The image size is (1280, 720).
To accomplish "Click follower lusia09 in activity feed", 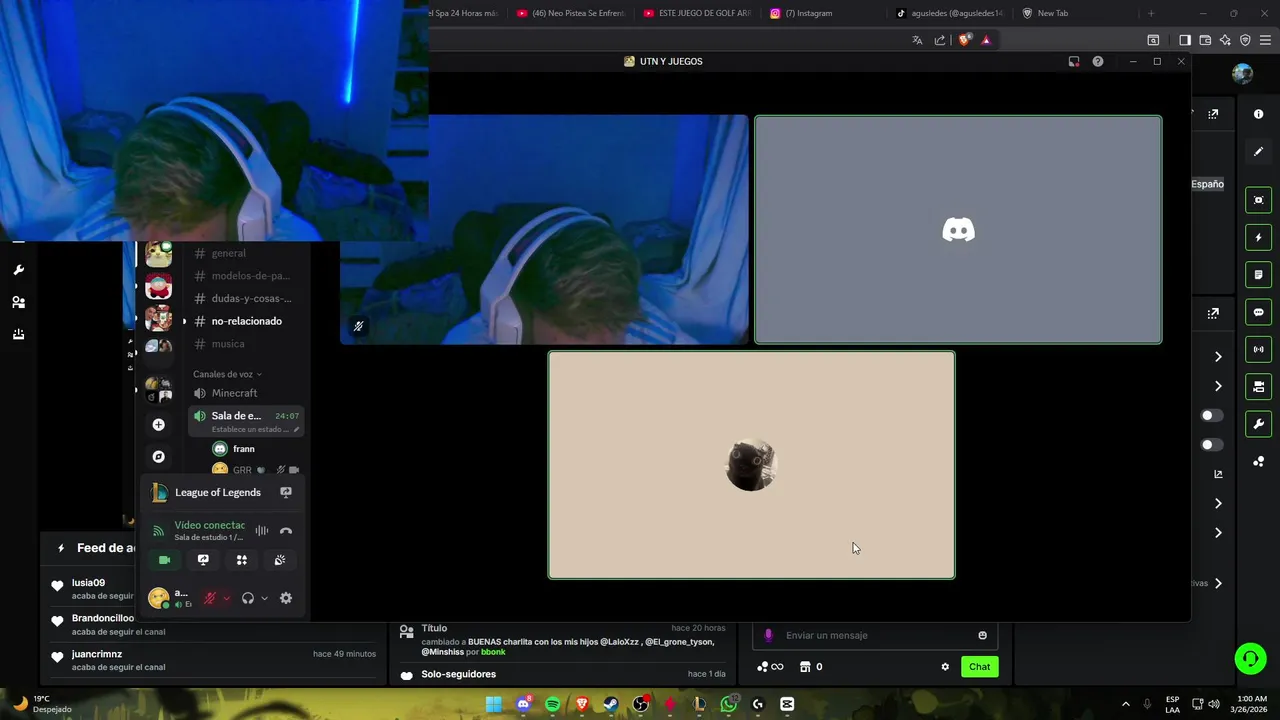I will pos(88,583).
